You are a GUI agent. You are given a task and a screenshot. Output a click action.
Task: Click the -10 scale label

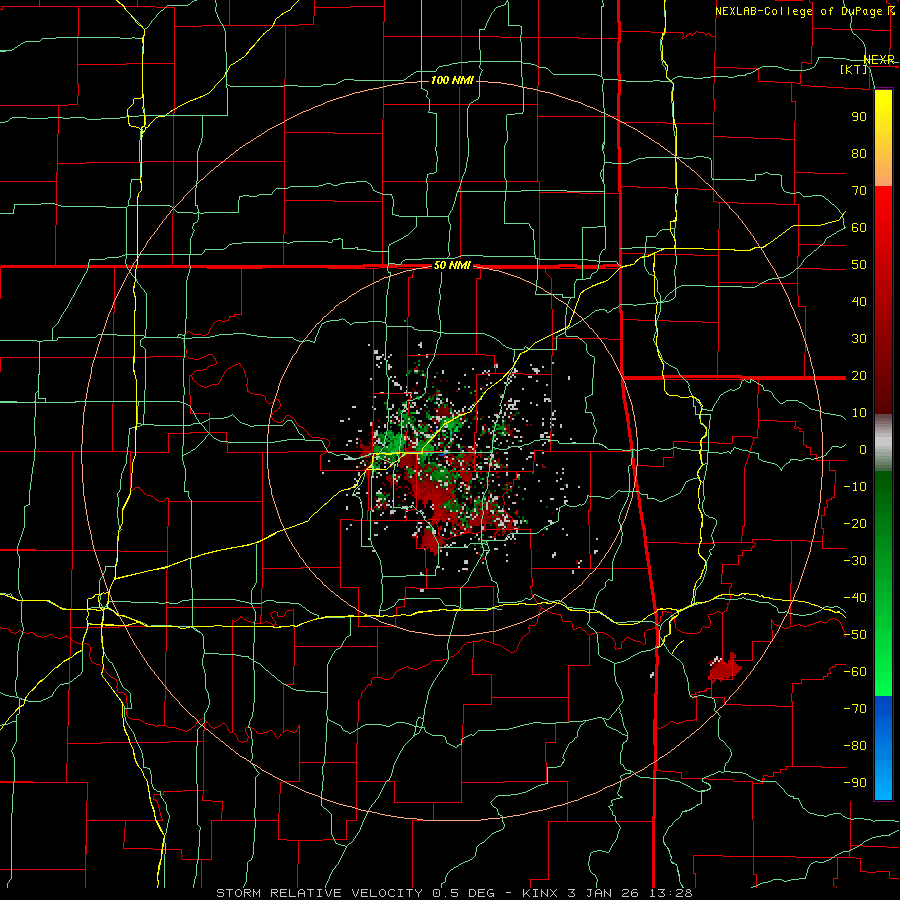[855, 487]
